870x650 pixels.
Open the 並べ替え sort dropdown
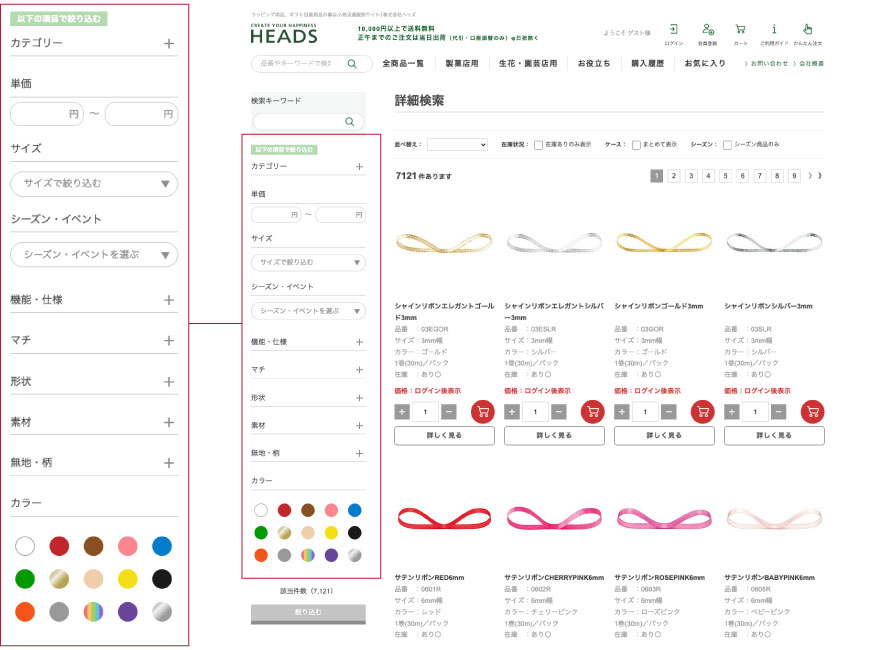point(457,145)
